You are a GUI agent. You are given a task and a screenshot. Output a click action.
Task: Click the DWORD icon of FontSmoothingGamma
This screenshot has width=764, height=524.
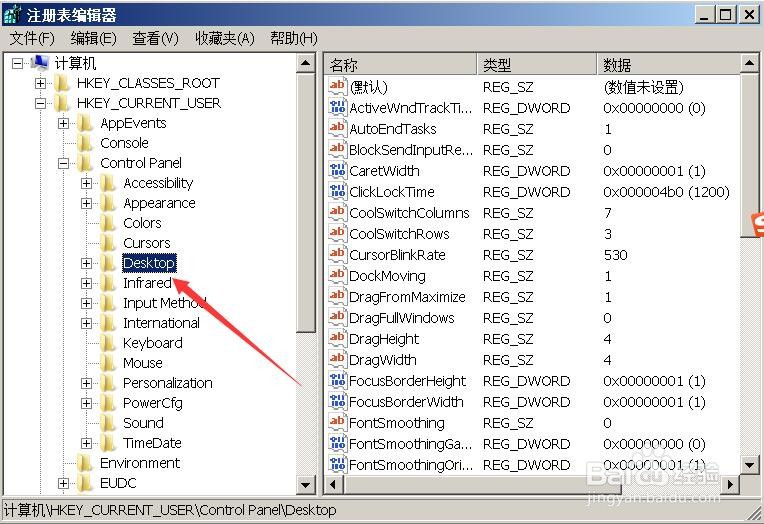[337, 444]
